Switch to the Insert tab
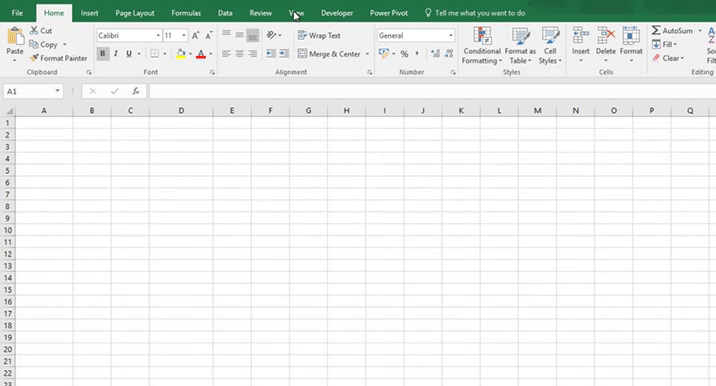The height and width of the screenshot is (386, 716). coord(90,13)
